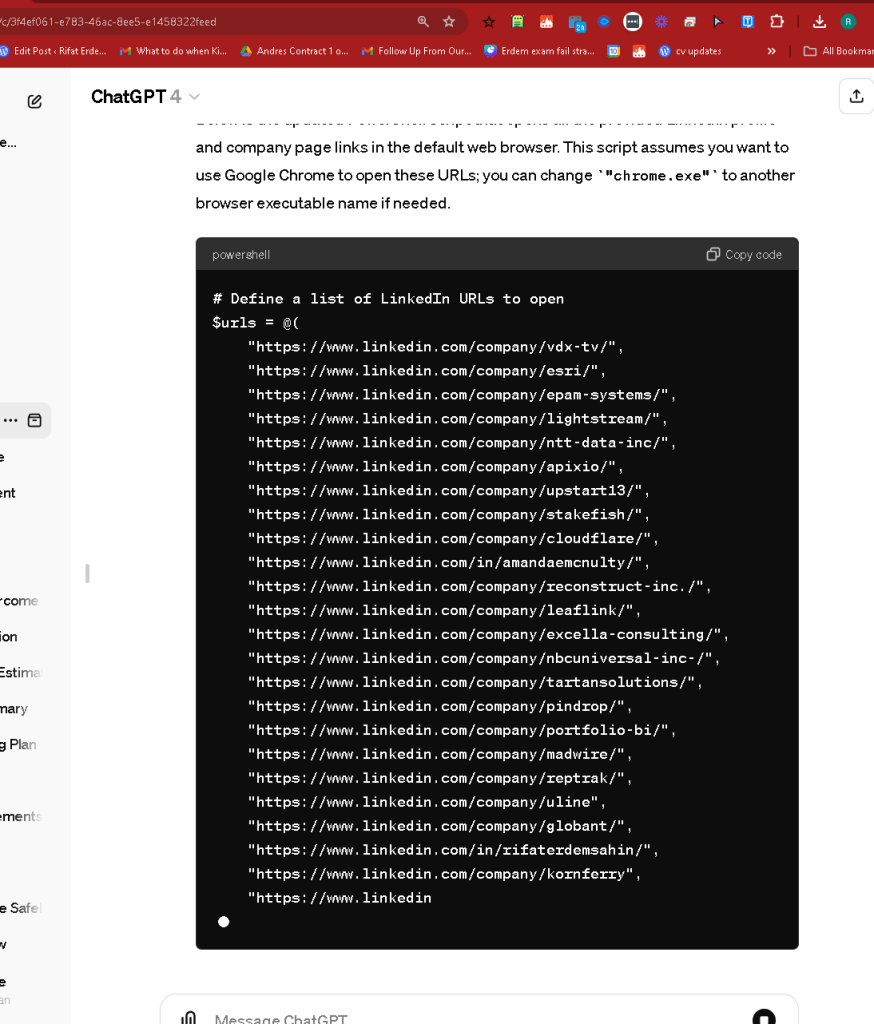This screenshot has height=1024, width=874.
Task: Open the Follow Up From Our... bookmark
Action: [417, 51]
